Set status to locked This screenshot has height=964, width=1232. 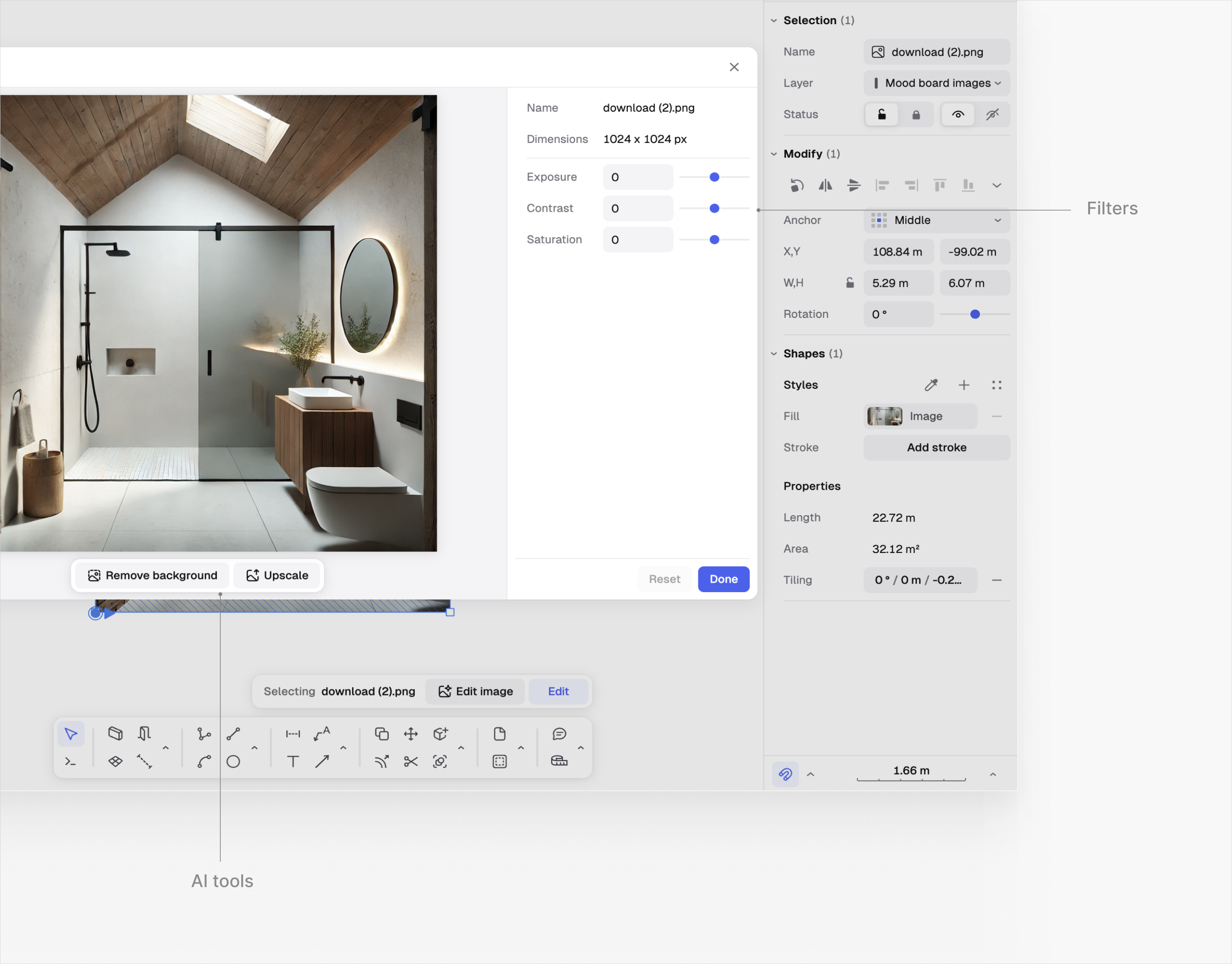click(x=916, y=115)
